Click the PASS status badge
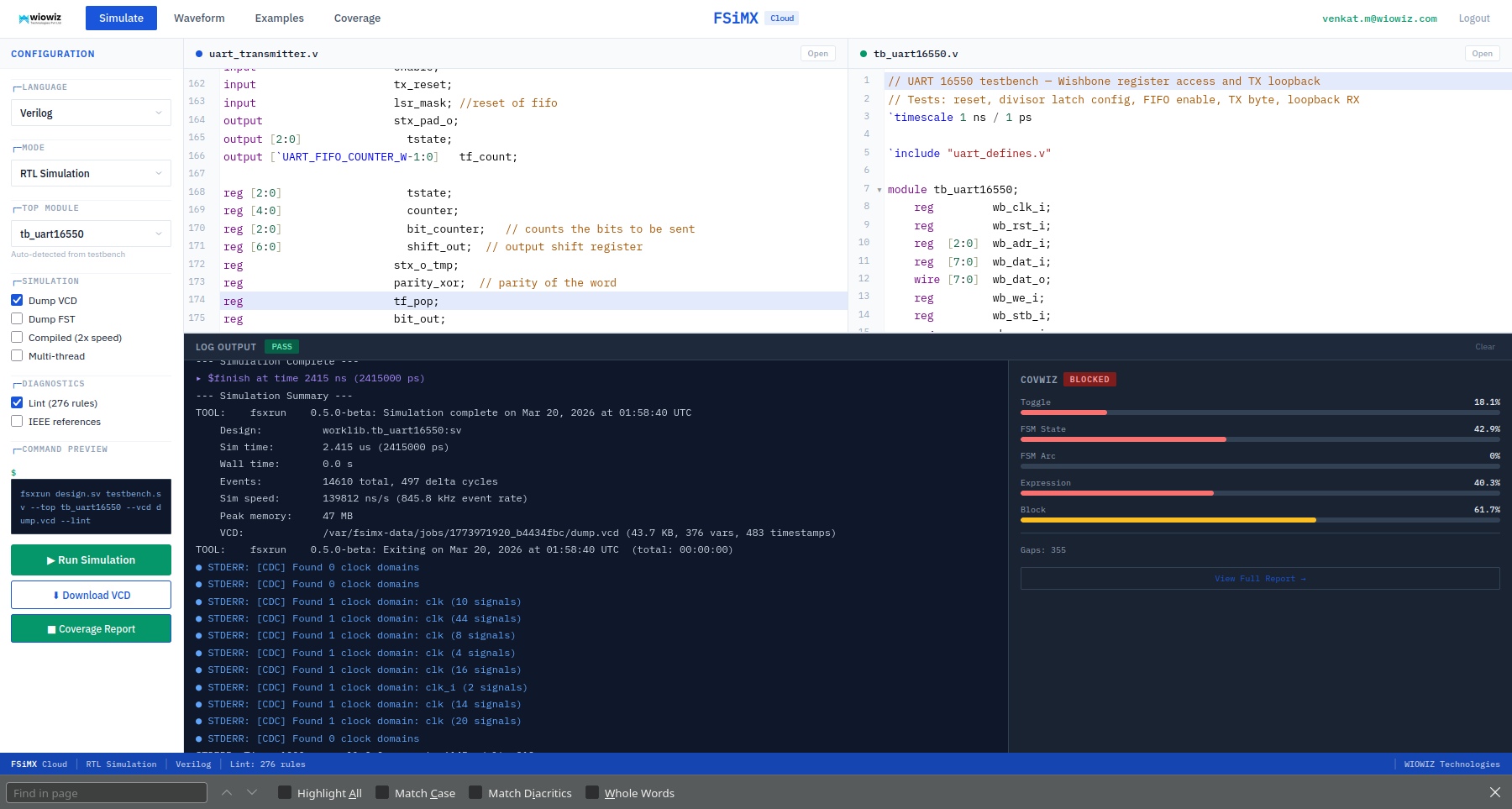Viewport: 1512px width, 809px height. coord(282,347)
